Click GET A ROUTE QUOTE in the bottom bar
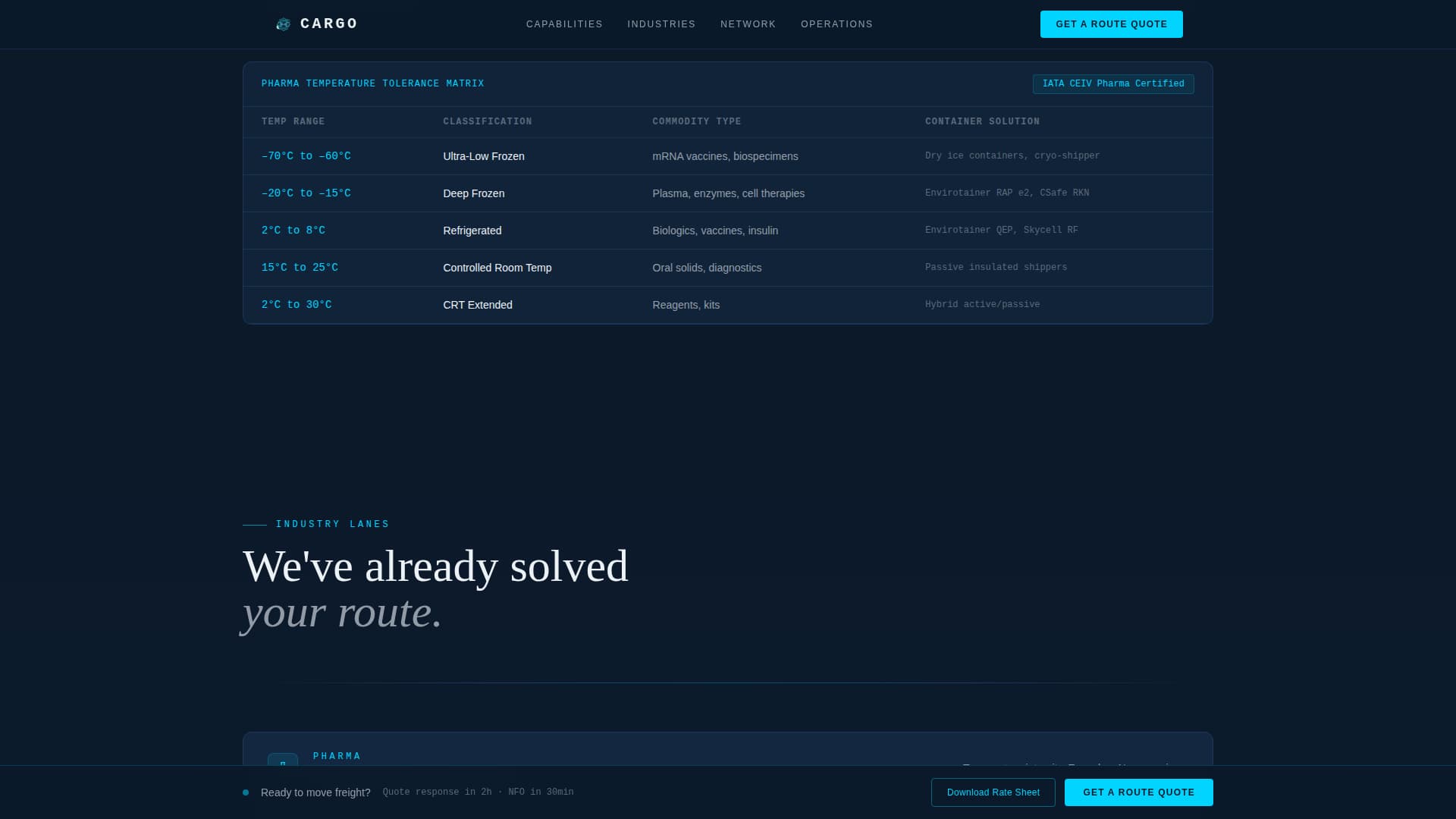This screenshot has height=819, width=1456. (1138, 792)
